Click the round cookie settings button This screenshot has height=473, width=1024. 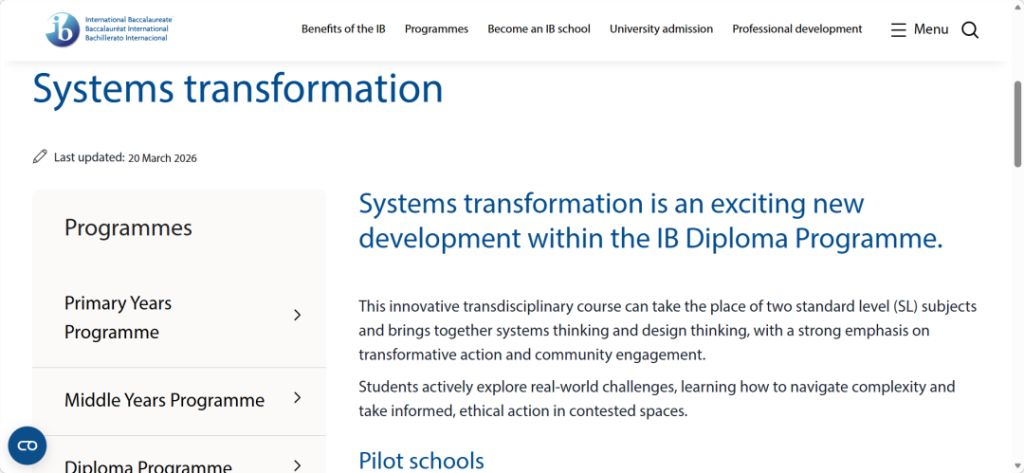click(27, 446)
